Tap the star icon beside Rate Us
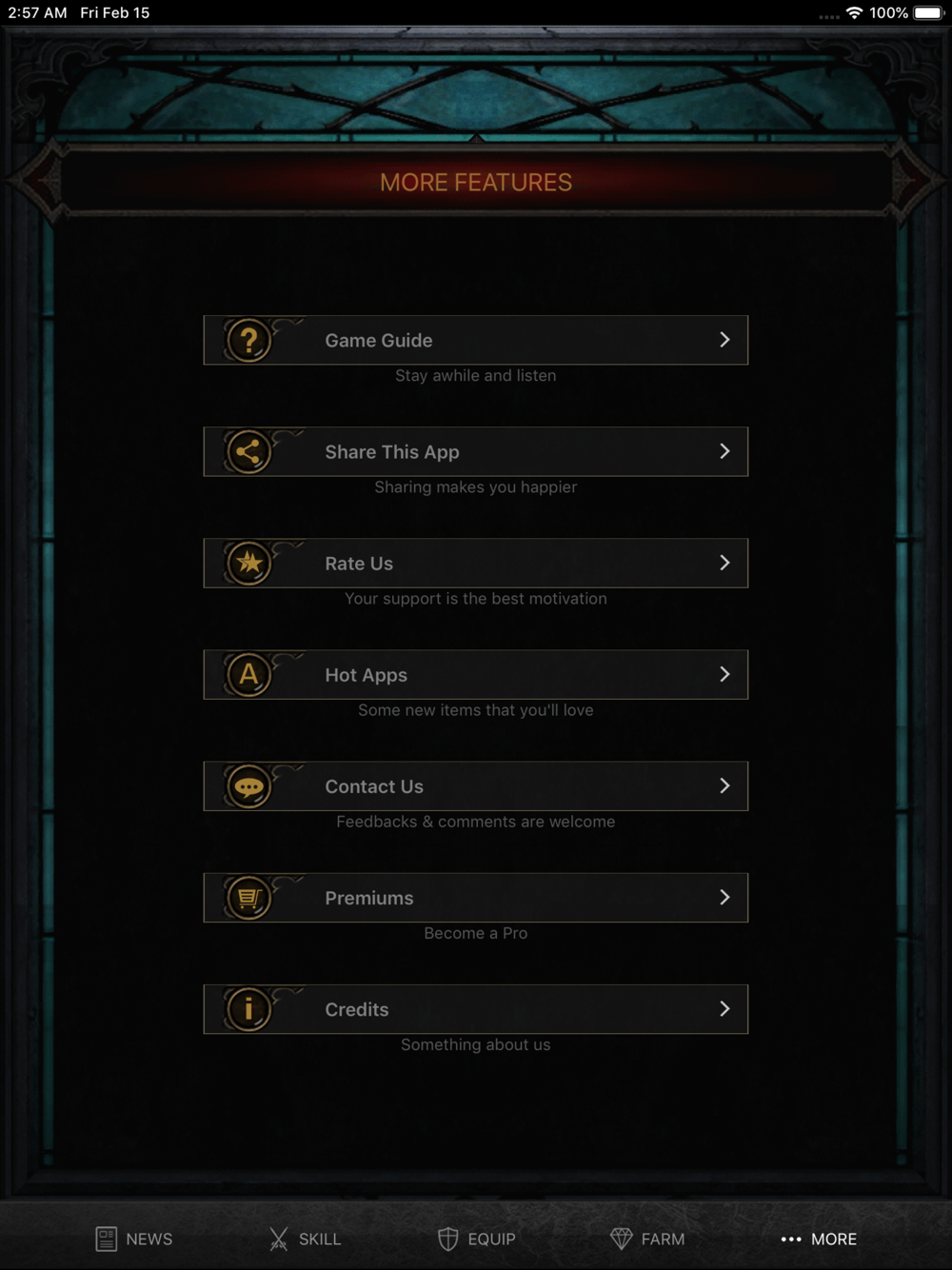The height and width of the screenshot is (1270, 952). tap(248, 563)
